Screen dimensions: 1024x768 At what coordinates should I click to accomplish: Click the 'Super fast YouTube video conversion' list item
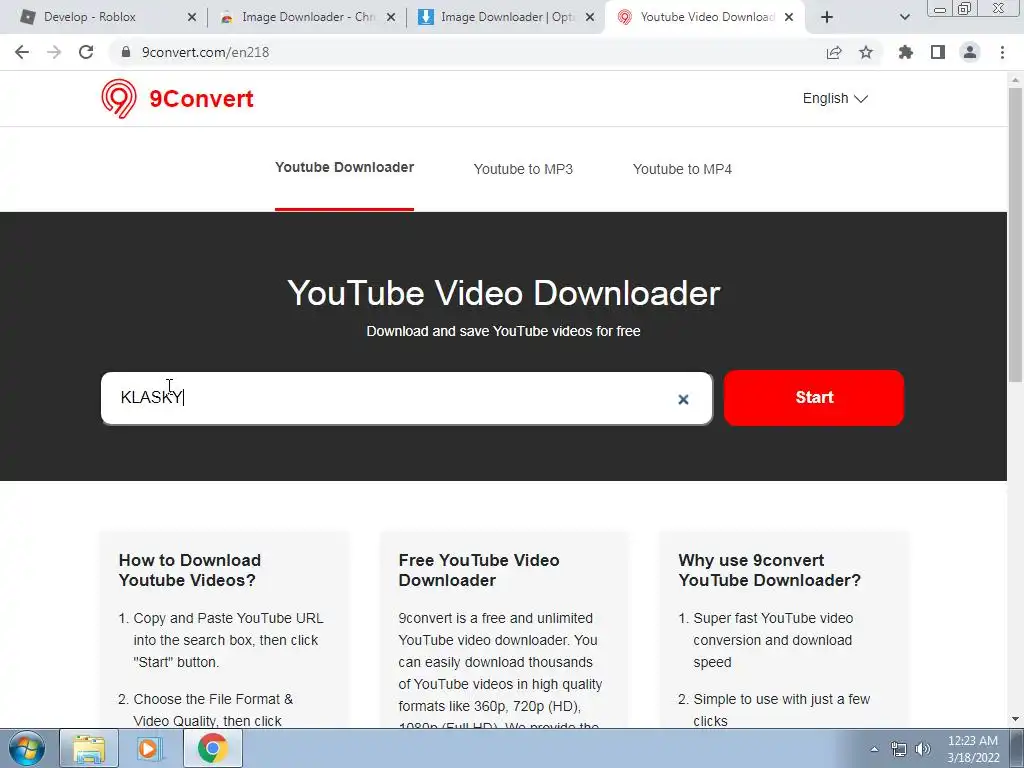[x=773, y=640]
